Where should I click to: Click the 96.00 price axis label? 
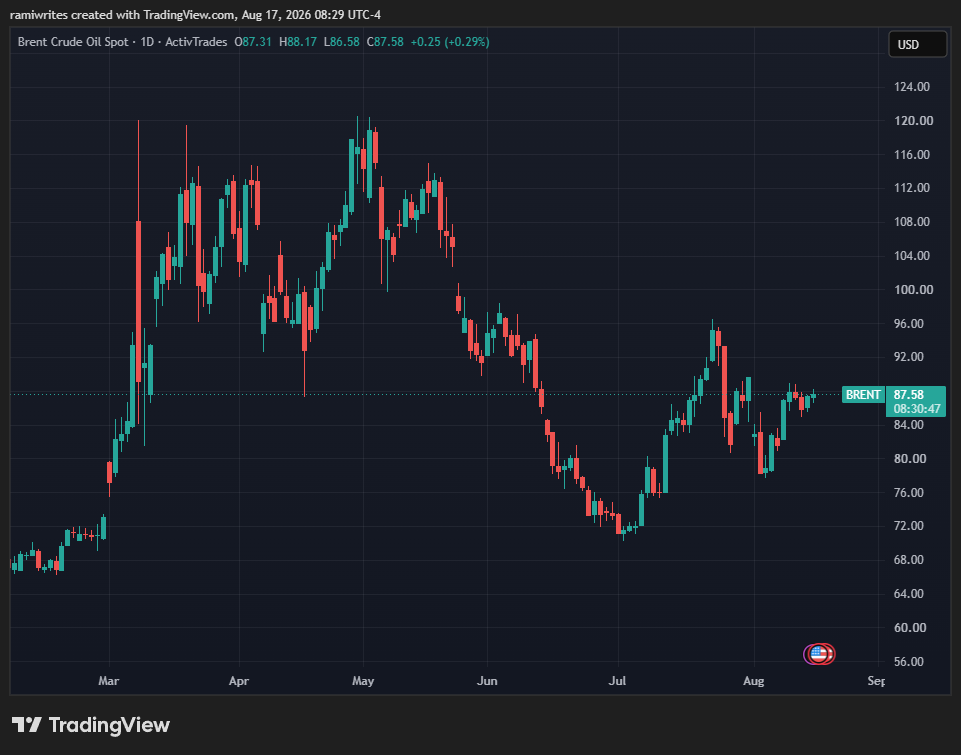[x=909, y=324]
